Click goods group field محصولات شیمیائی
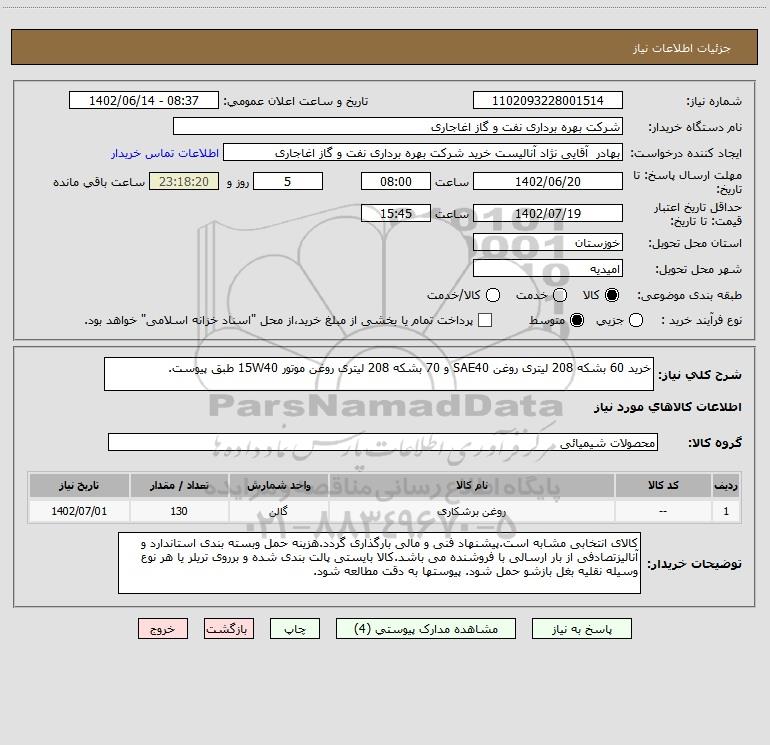 (383, 442)
